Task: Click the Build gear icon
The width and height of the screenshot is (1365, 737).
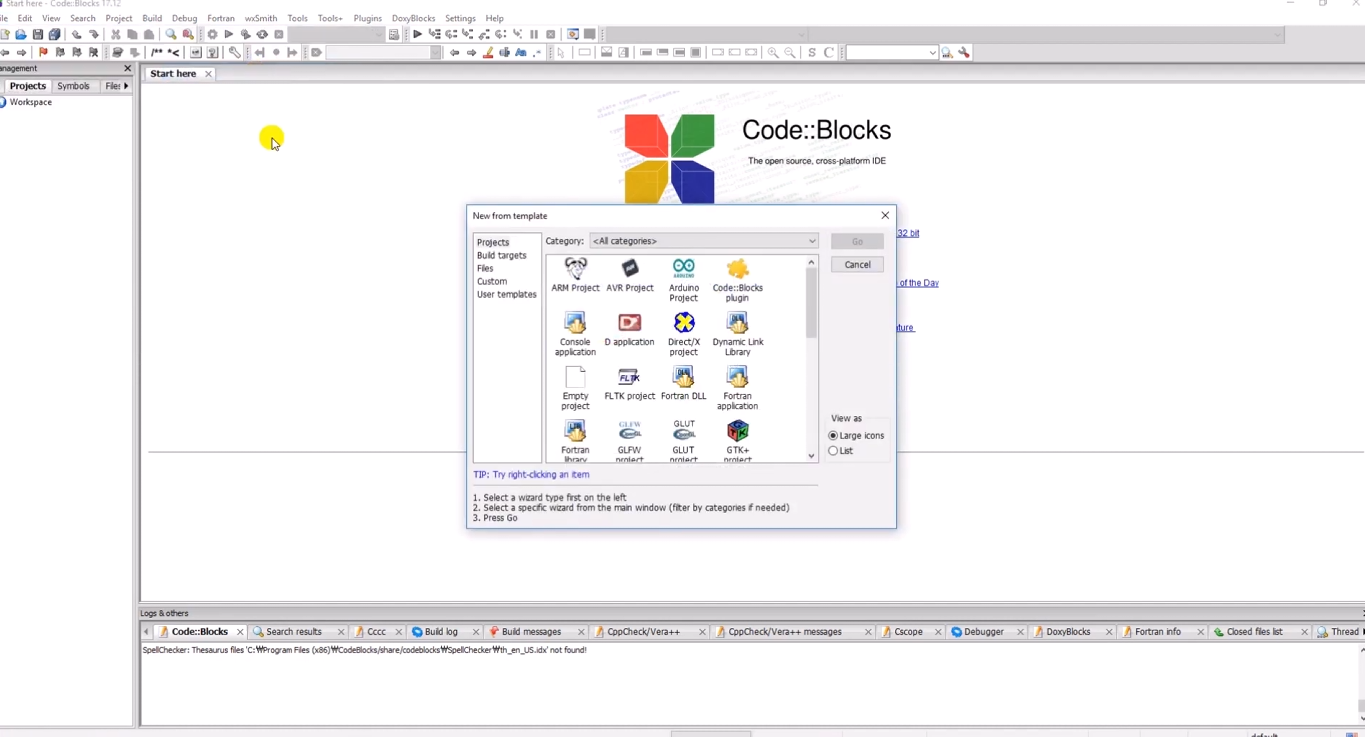Action: [x=212, y=34]
